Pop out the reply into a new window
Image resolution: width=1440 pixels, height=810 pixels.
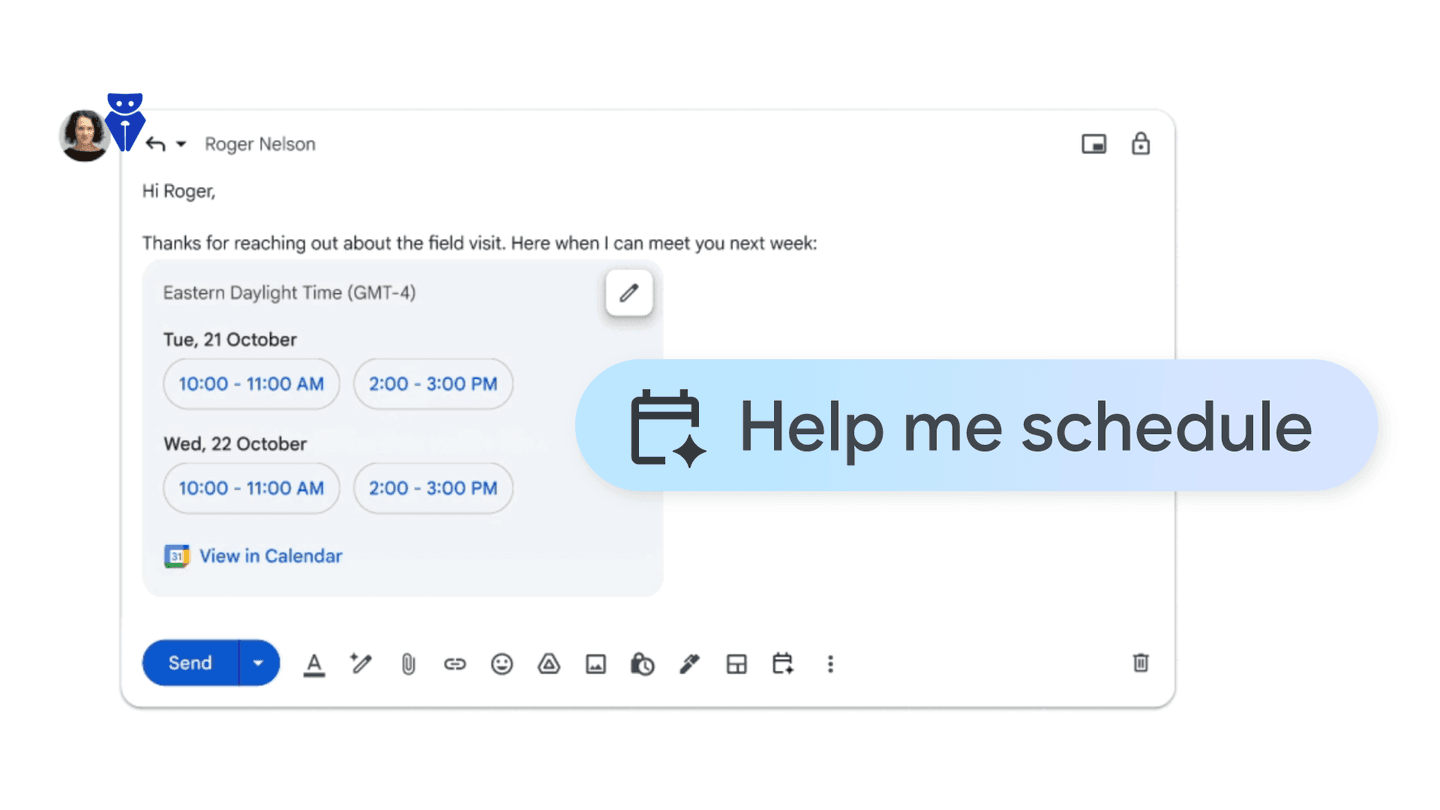1094,144
